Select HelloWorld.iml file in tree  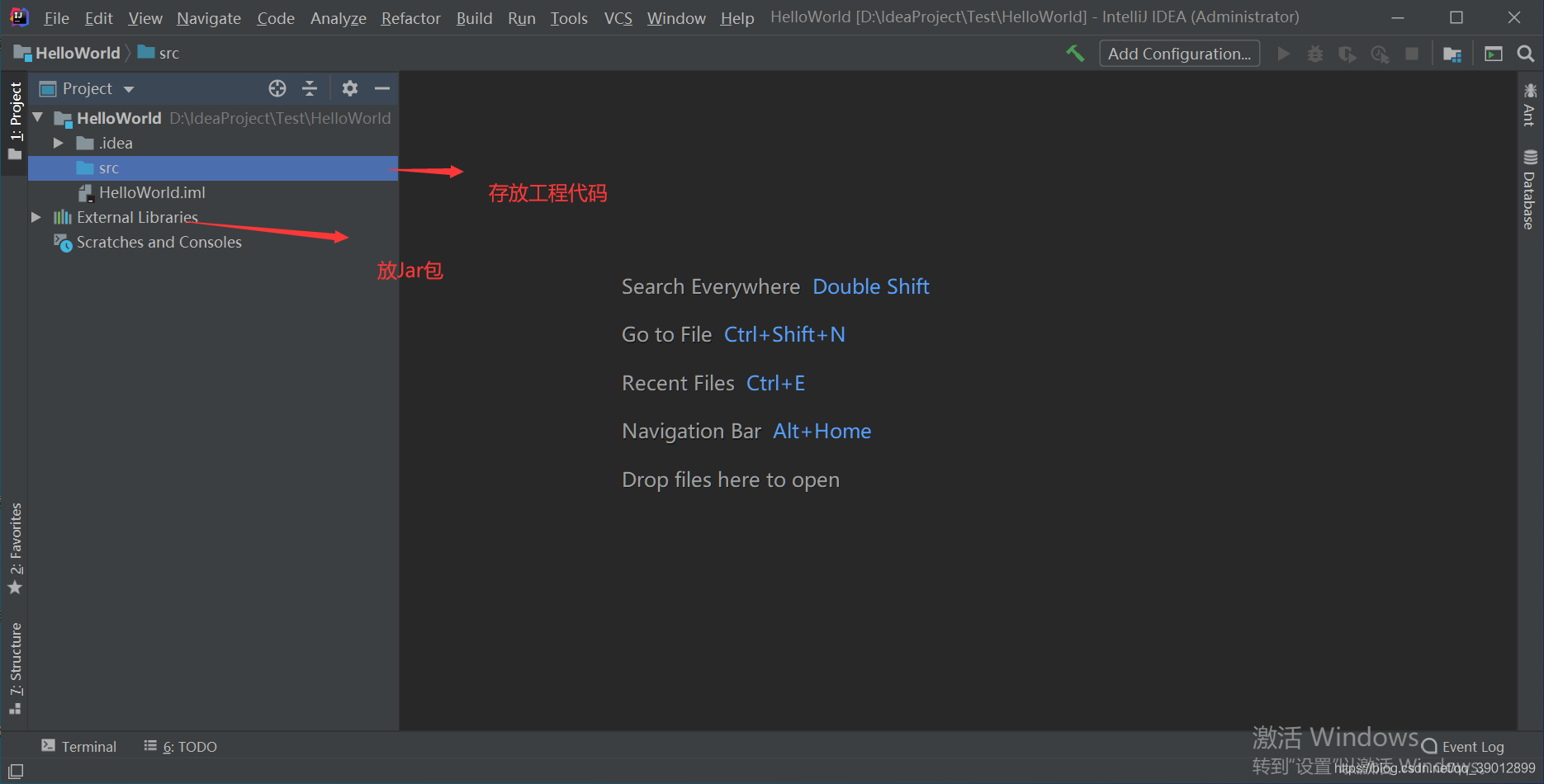[213, 192]
